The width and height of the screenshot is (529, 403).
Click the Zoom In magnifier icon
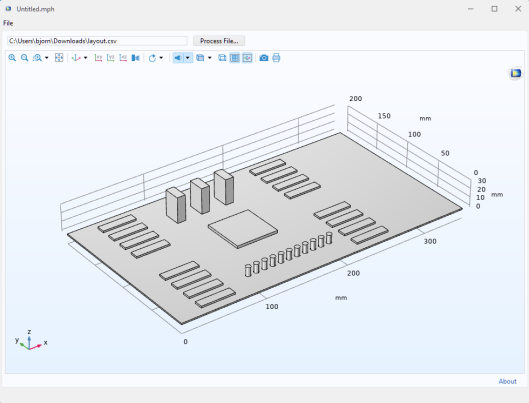(12, 58)
